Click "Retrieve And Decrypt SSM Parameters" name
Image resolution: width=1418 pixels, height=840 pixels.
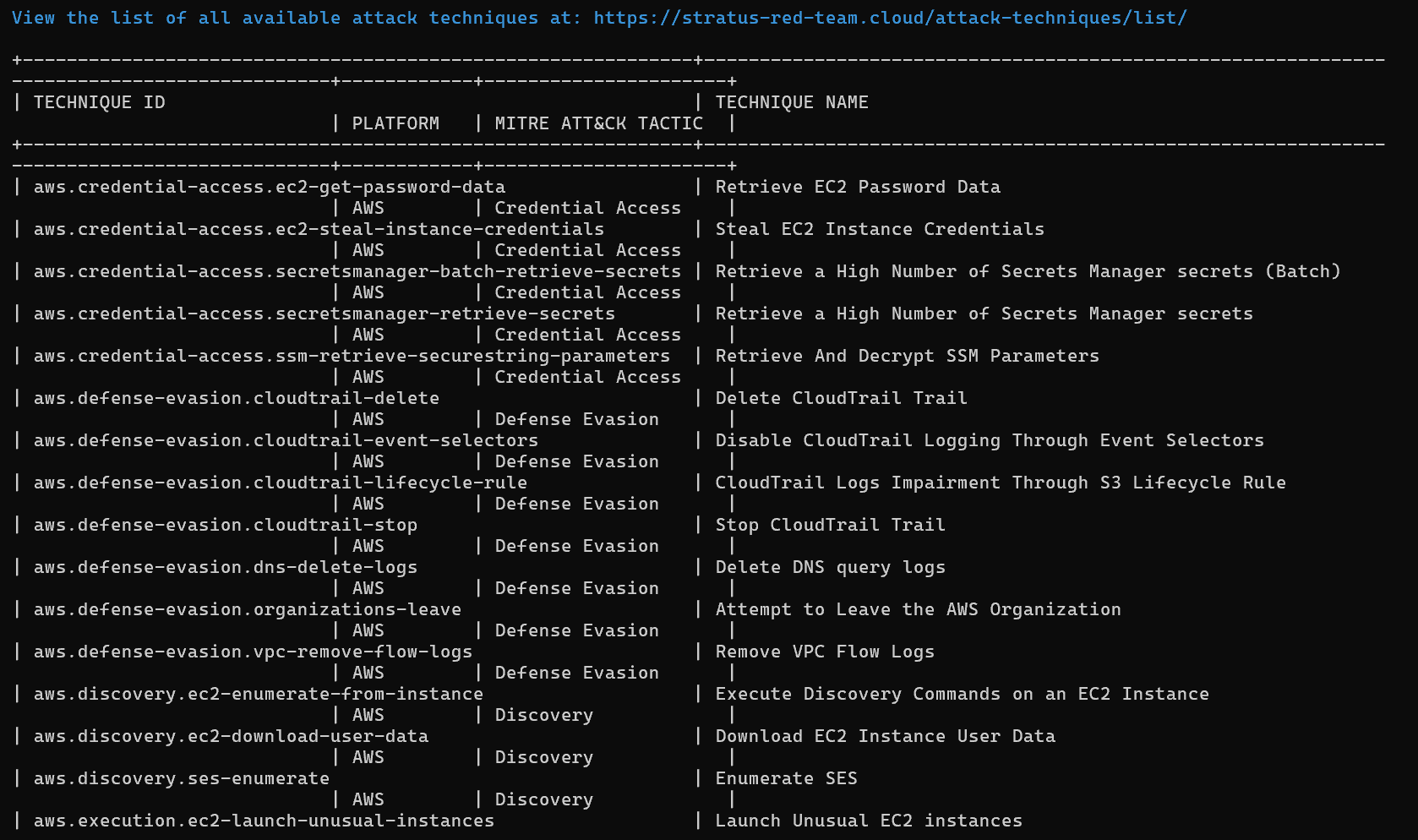coord(907,356)
